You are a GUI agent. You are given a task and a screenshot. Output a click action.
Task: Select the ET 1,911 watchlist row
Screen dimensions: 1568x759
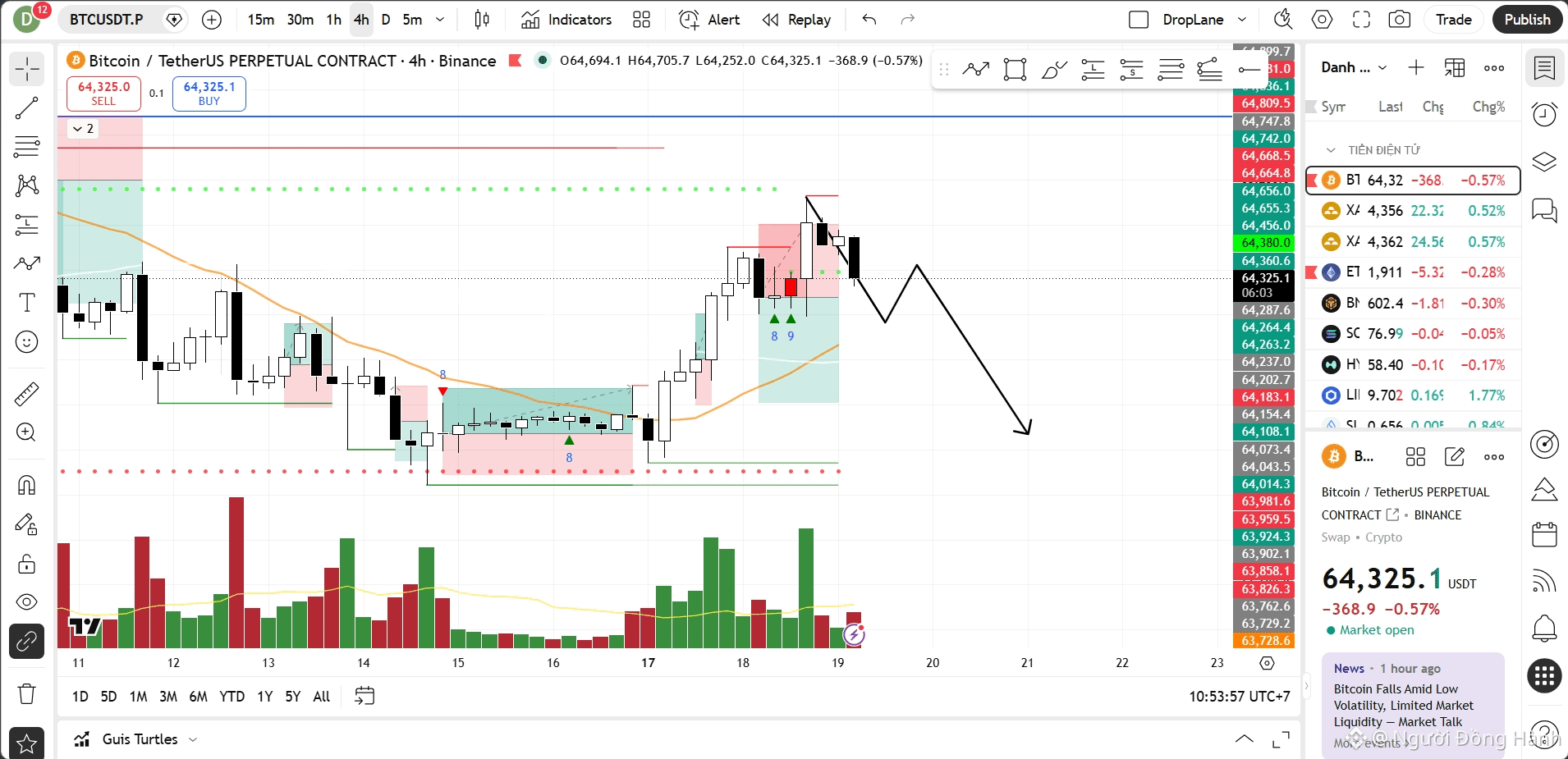(1414, 272)
